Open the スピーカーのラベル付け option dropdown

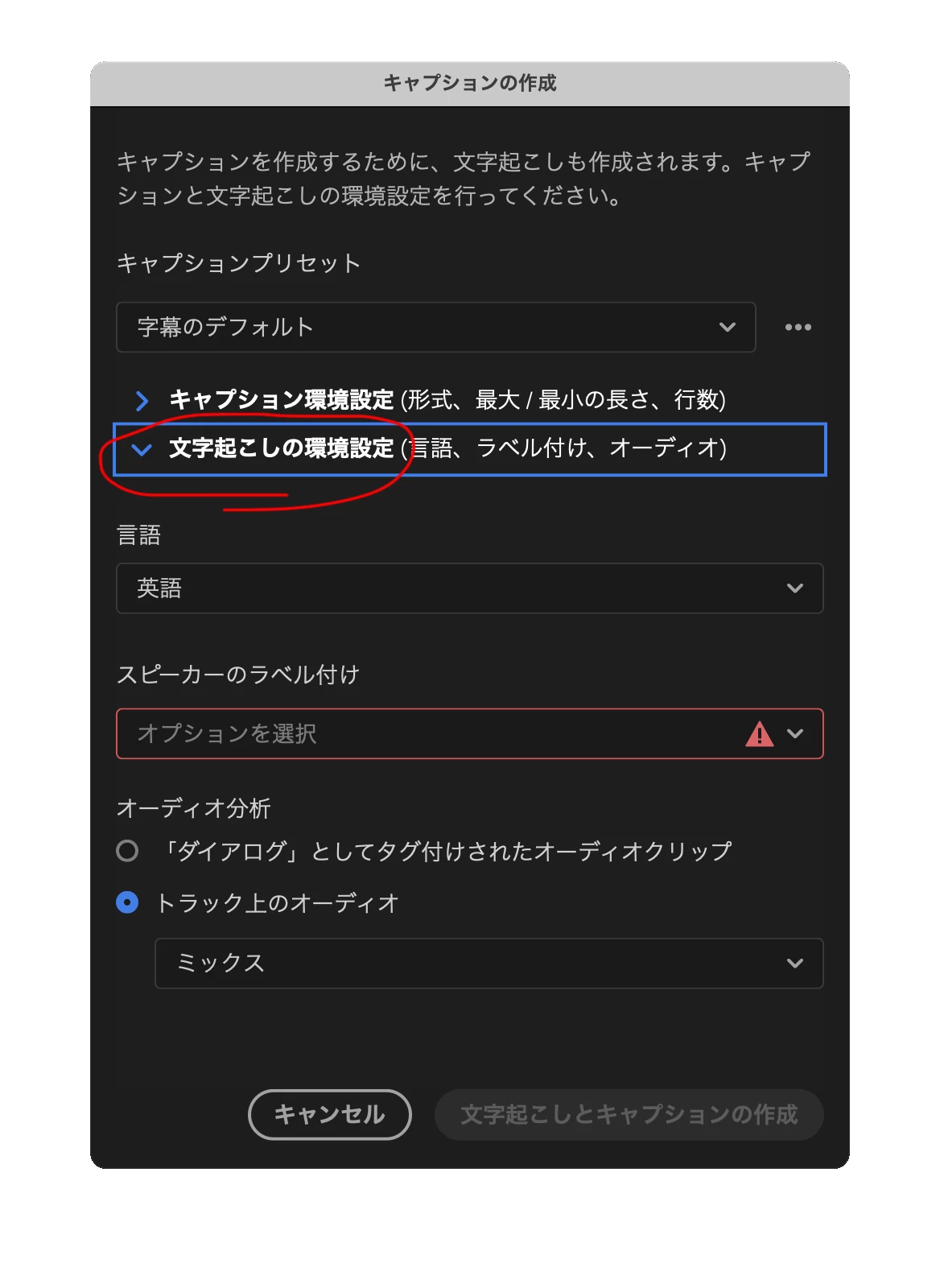[x=470, y=734]
